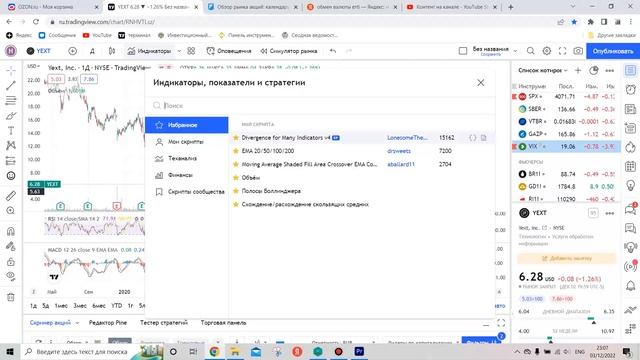Open the calendar panel icon in right sidebar
Screen dimensions: 640x360
click(x=631, y=166)
